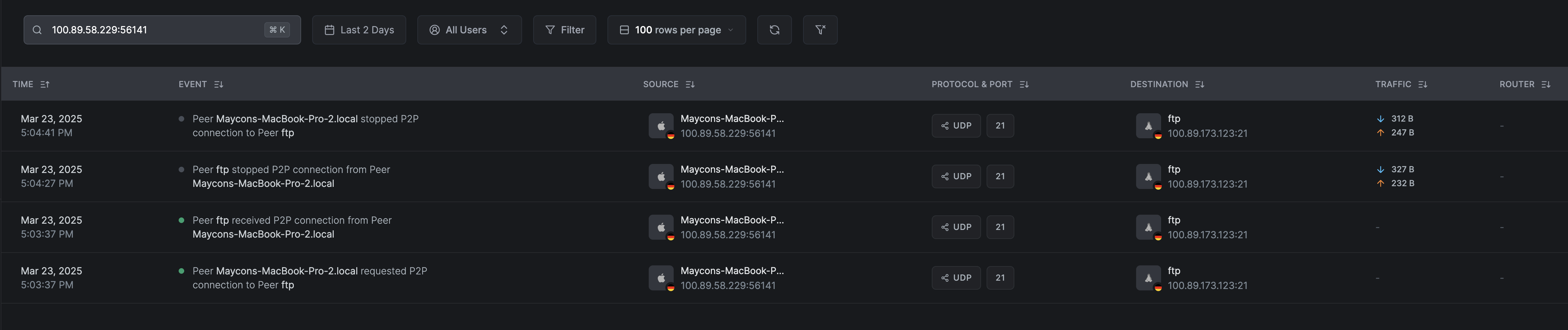This screenshot has width=1568, height=330.
Task: Click the refresh events icon
Action: (x=774, y=30)
